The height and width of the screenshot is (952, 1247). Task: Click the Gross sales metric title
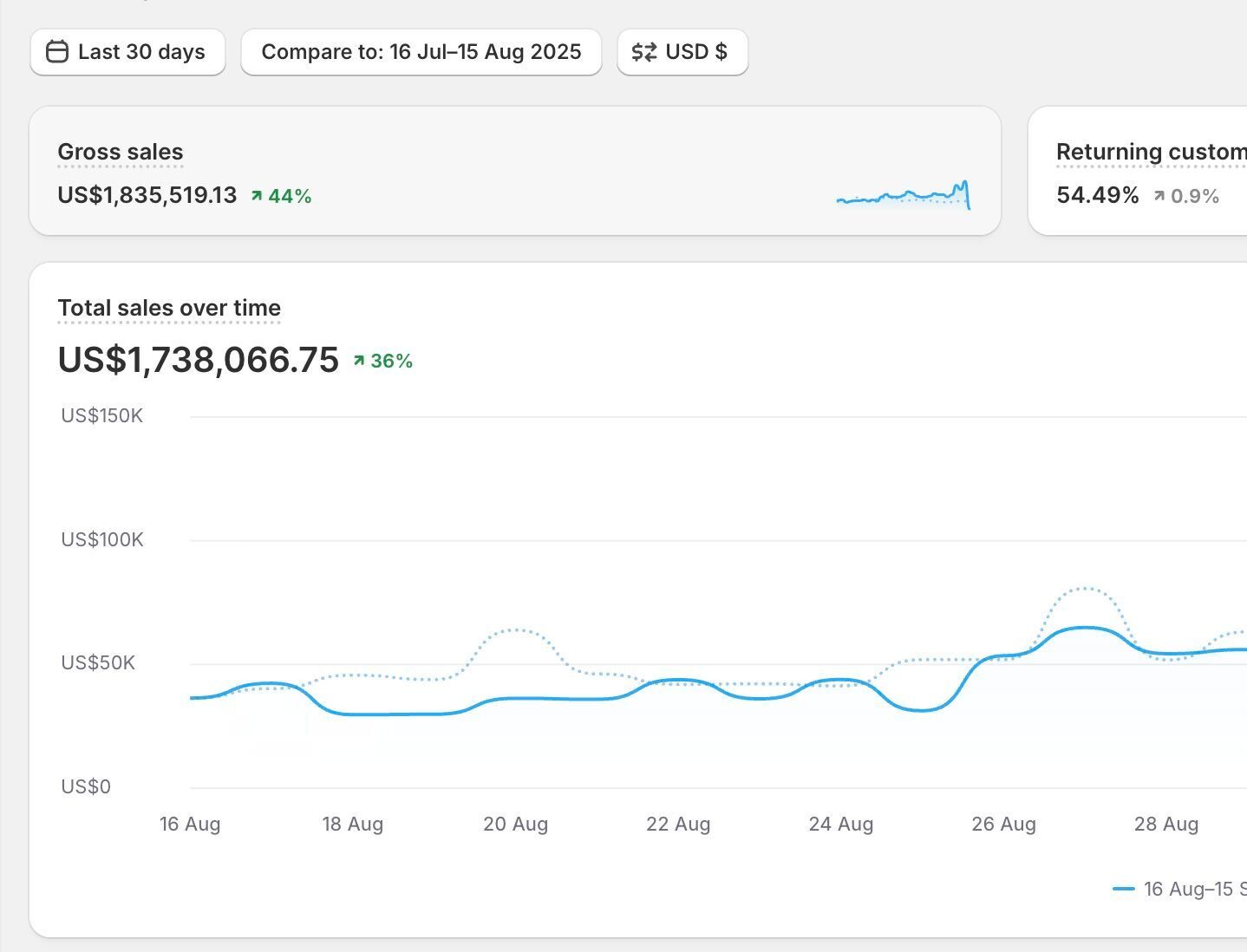click(x=121, y=152)
